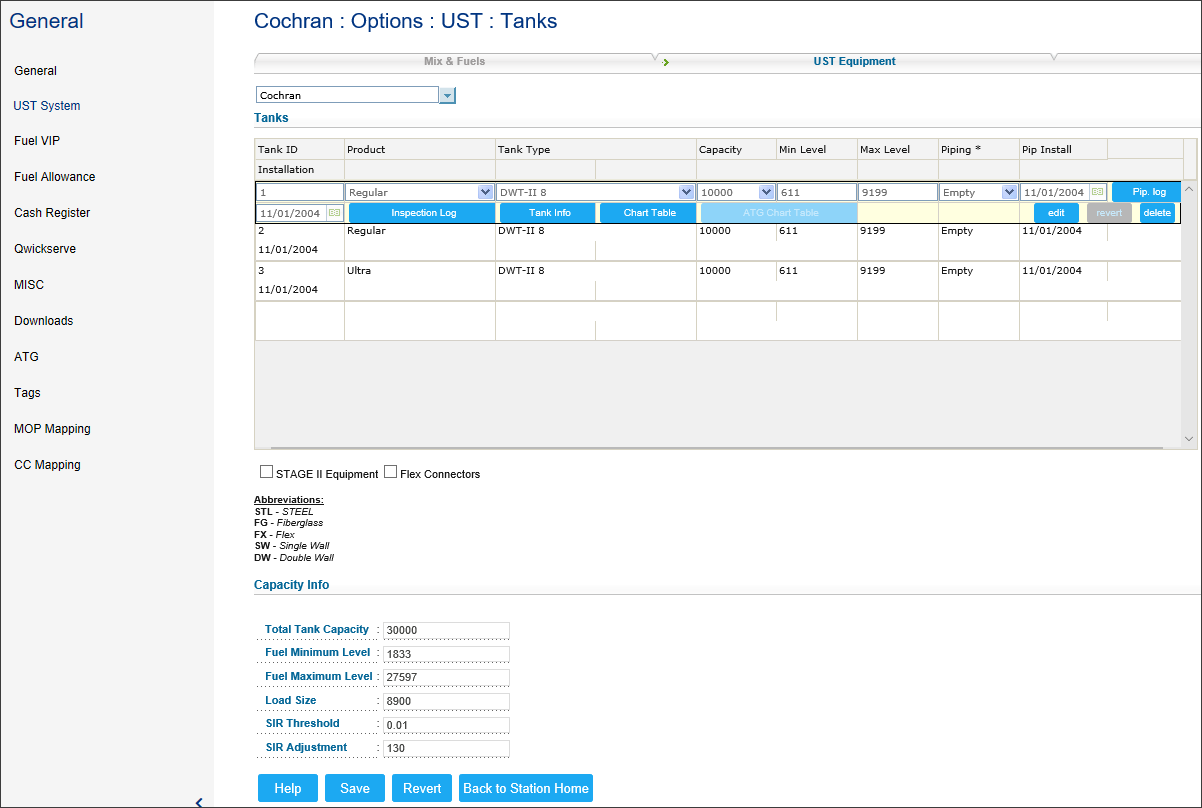
Task: Expand the Capacity dropdown showing 10000
Action: (766, 192)
